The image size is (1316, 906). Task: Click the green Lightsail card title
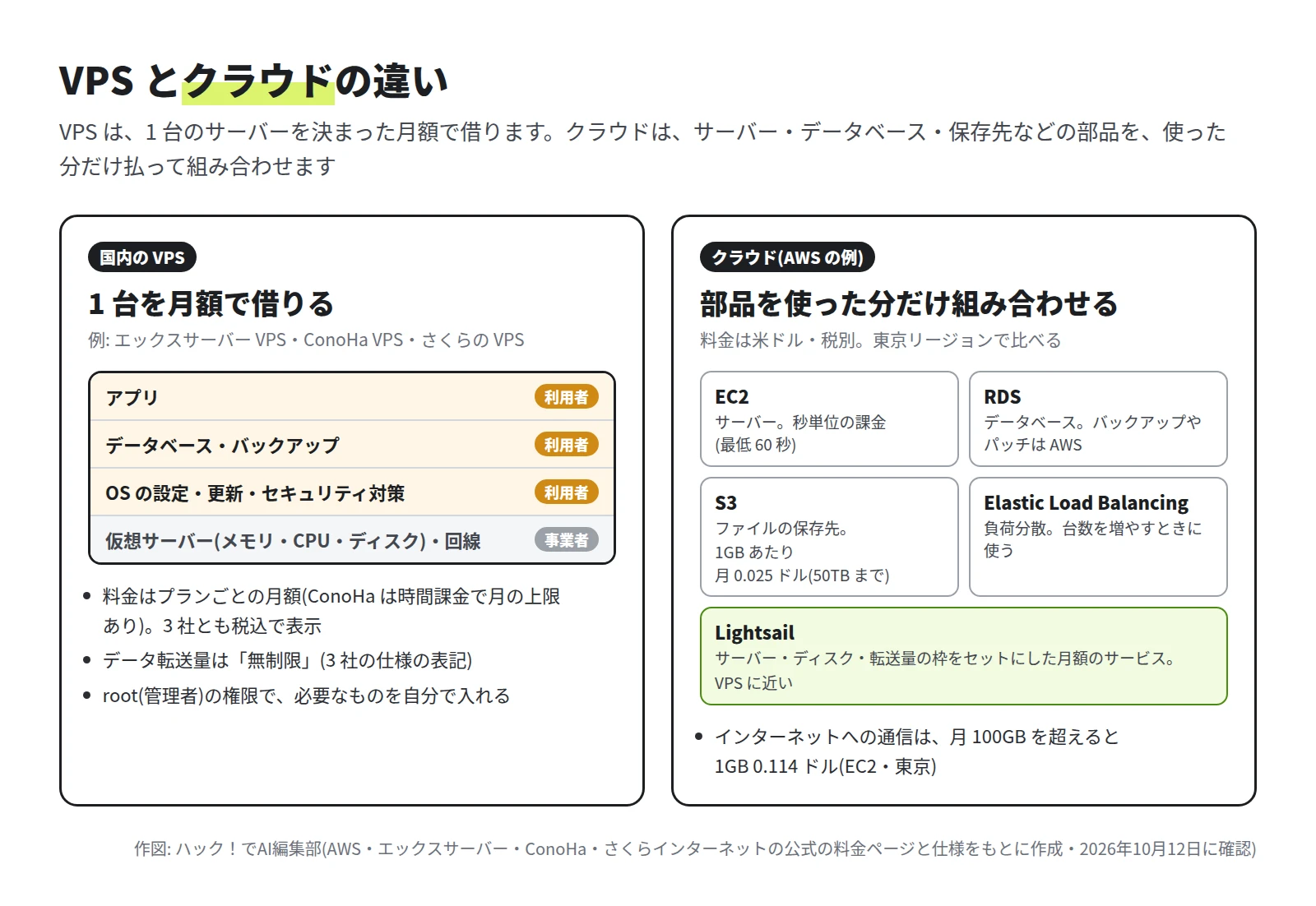pyautogui.click(x=754, y=632)
